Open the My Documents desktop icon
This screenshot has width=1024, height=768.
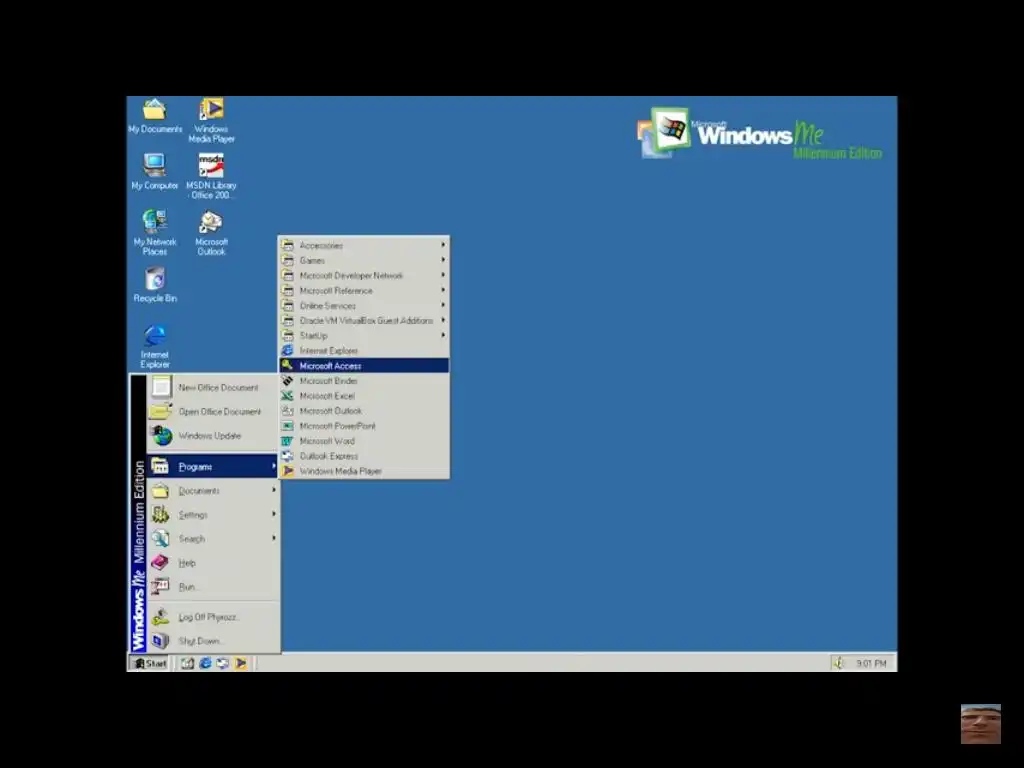coord(155,116)
